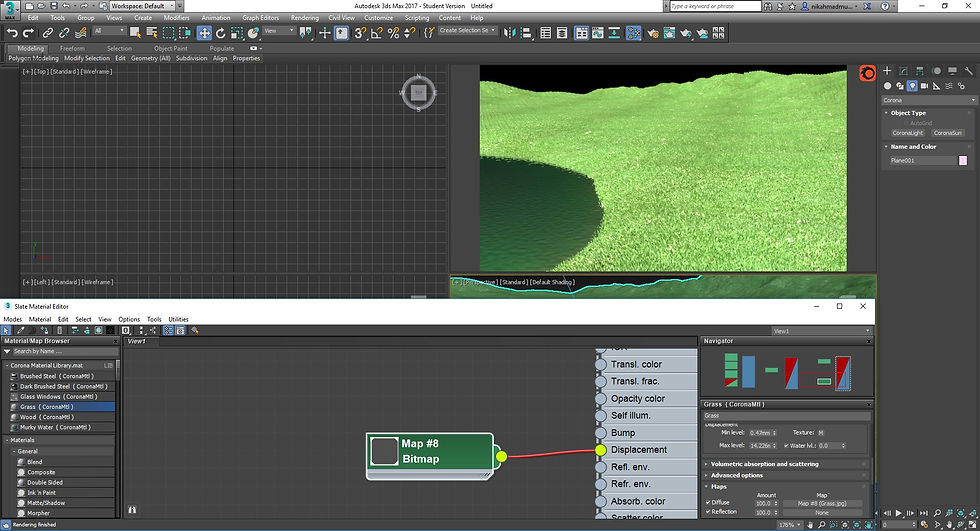Choose the Rectangular Selection Region tool

point(169,33)
